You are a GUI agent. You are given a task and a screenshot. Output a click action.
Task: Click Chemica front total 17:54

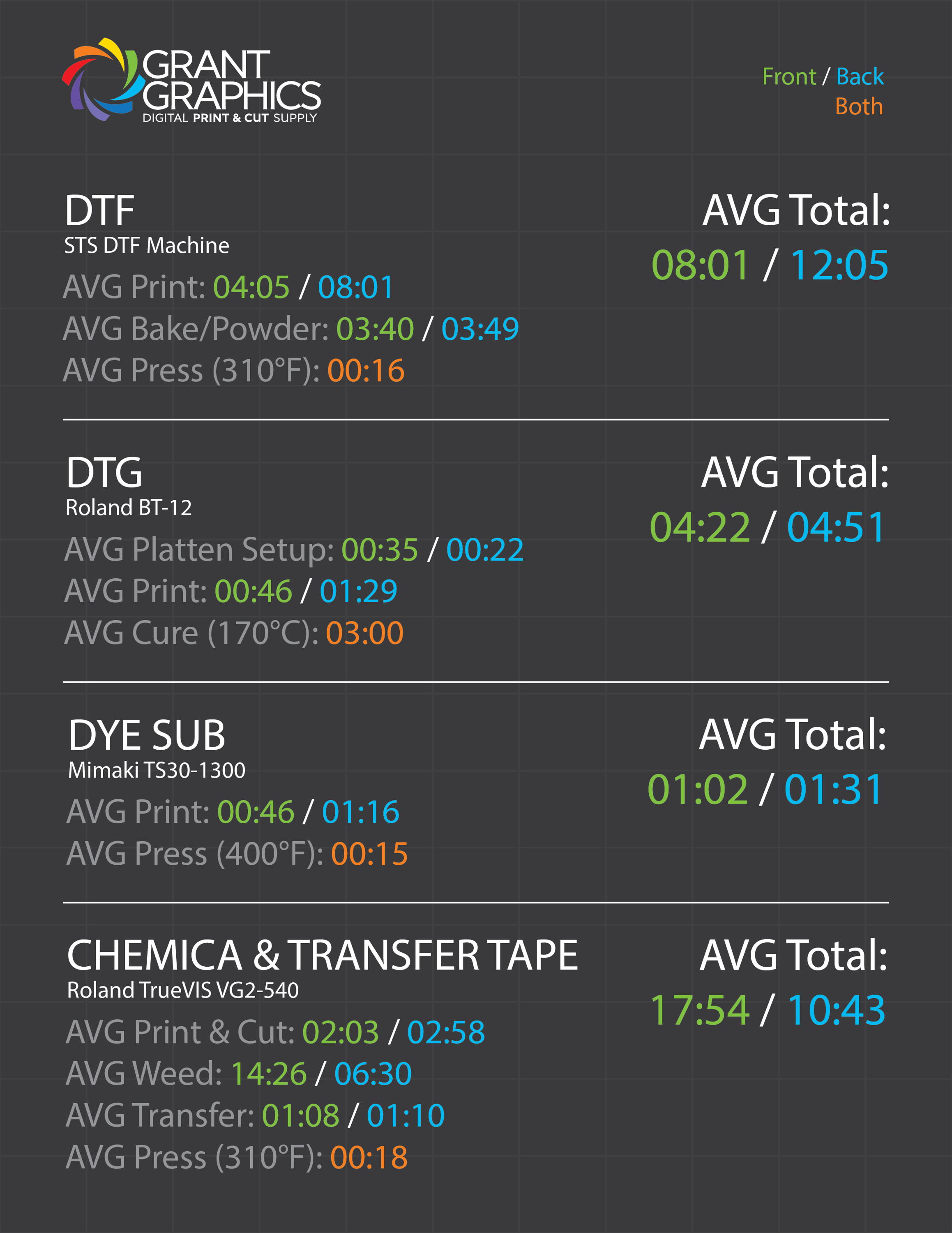[700, 1010]
